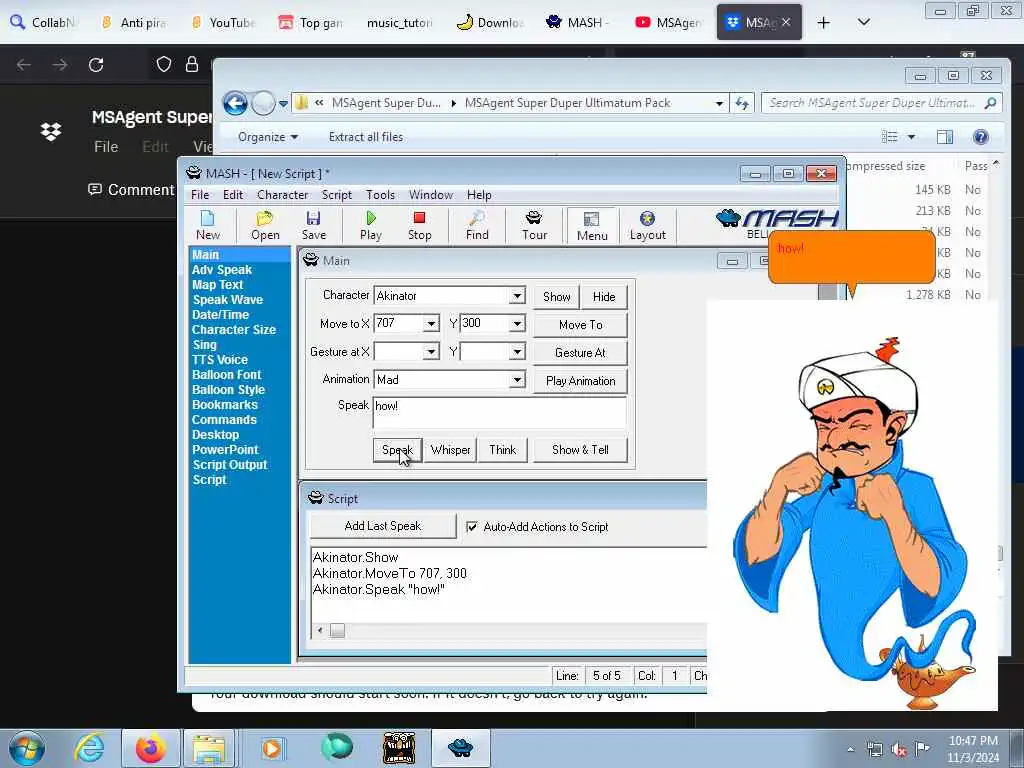The image size is (1024, 768).
Task: Click the padlock site info icon
Action: [191, 64]
